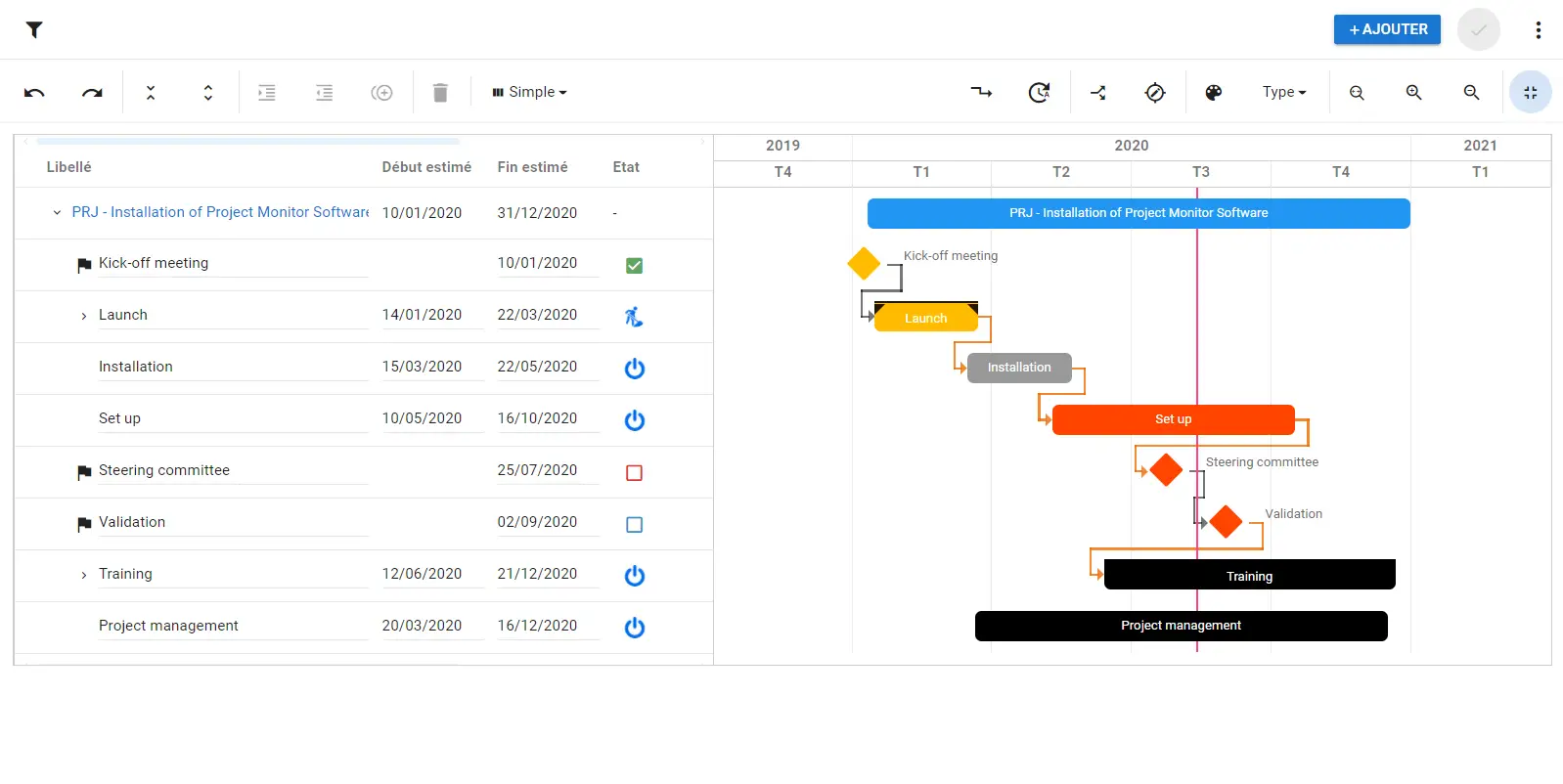Viewport: 1563px width, 784px height.
Task: Click the zoom in magnifier
Action: pyautogui.click(x=1413, y=92)
